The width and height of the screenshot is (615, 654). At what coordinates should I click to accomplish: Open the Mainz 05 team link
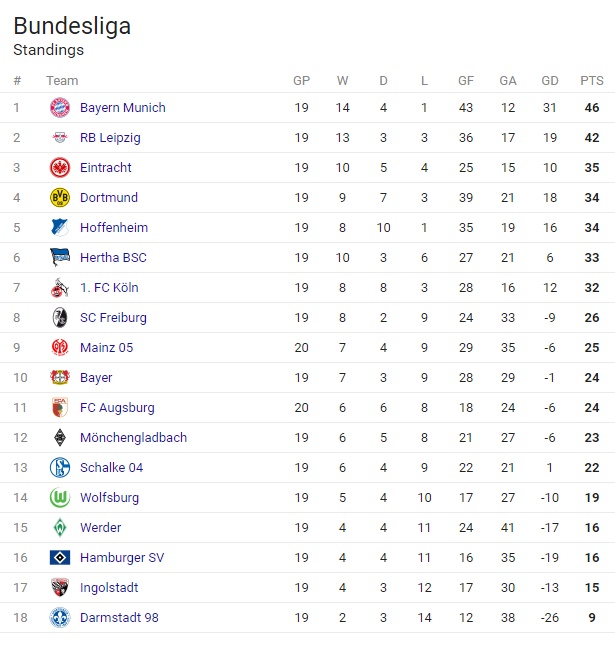(x=106, y=348)
